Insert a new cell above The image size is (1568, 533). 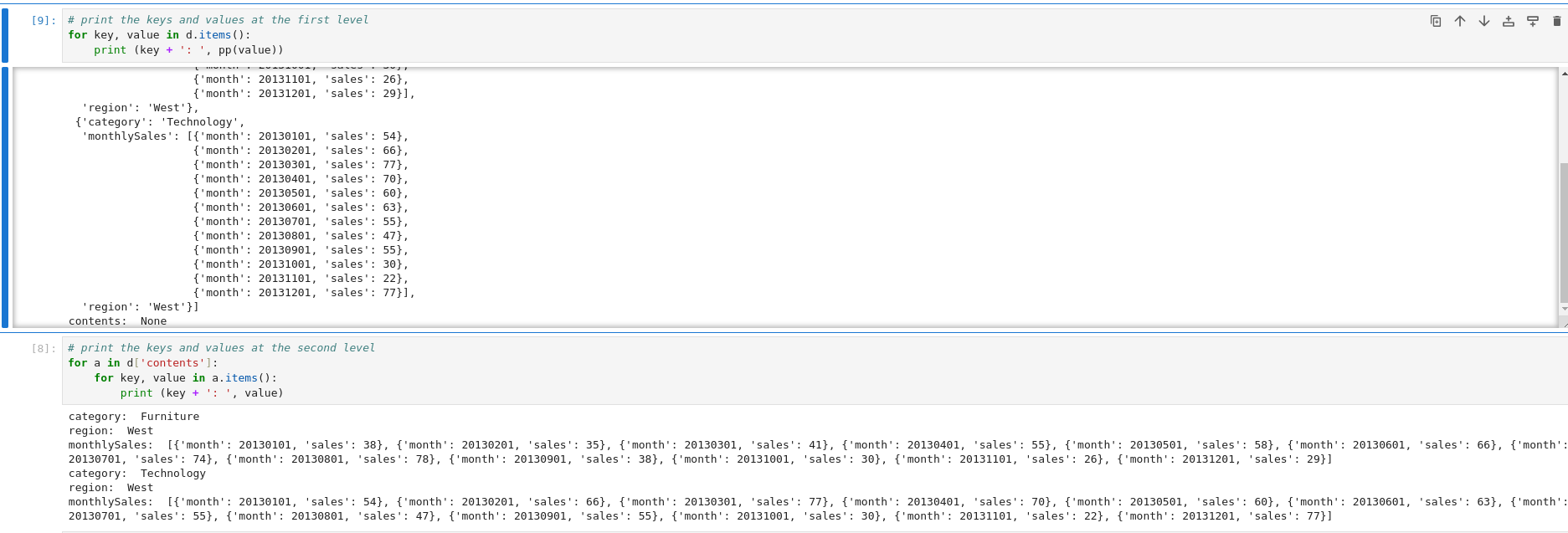pos(1508,21)
